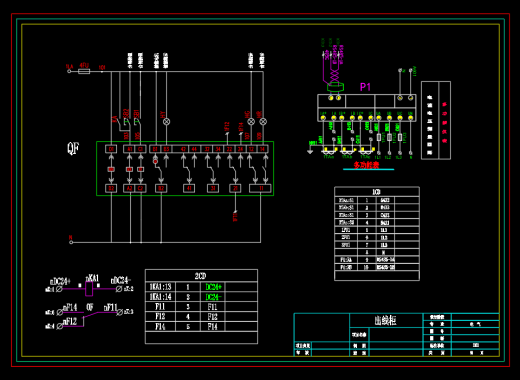Click the ground symbol beside meter P1
Screen dimensions: 520x380
[310, 151]
